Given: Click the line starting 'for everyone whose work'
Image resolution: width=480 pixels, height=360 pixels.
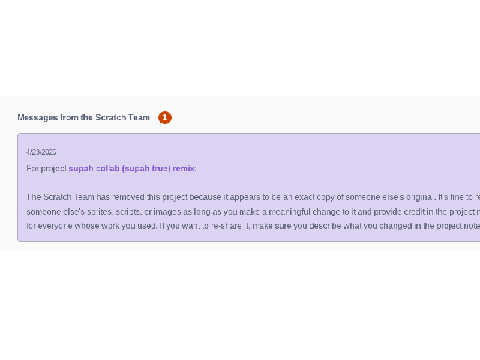Looking at the screenshot, I should pos(253,226).
